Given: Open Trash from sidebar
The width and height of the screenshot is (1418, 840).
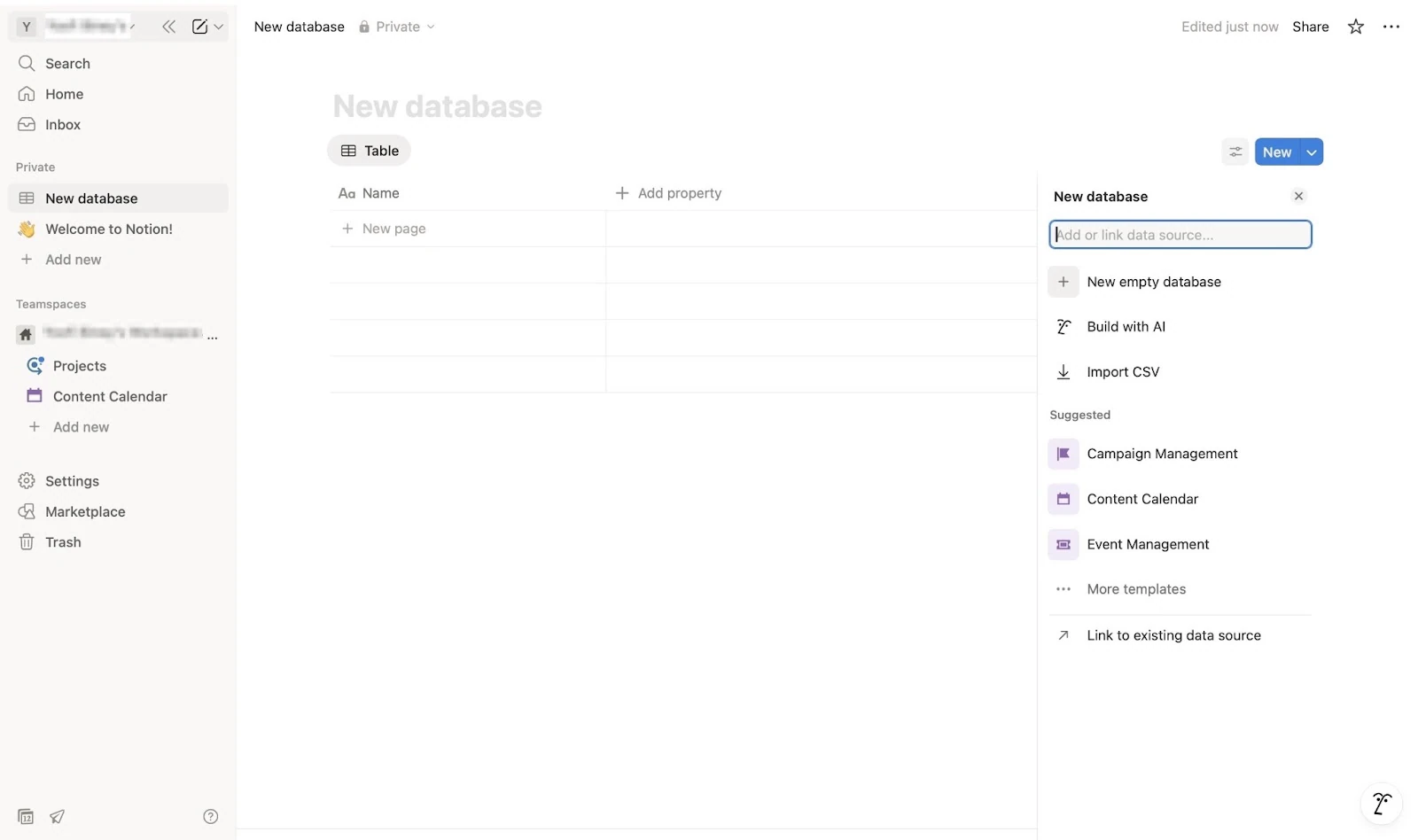Looking at the screenshot, I should [118, 542].
